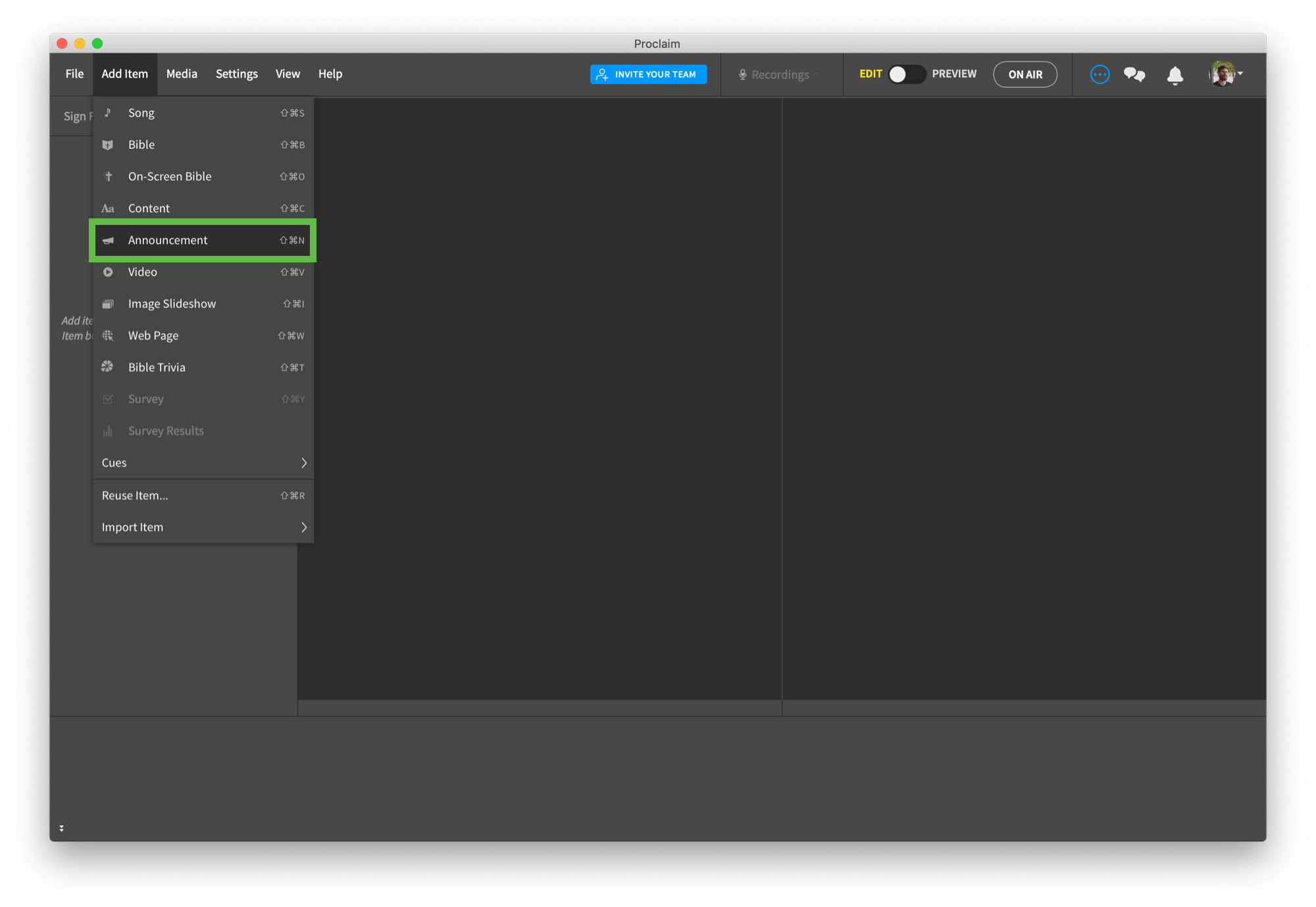This screenshot has width=1316, height=907.
Task: Click the "Bible Trivia" label
Action: pos(157,367)
